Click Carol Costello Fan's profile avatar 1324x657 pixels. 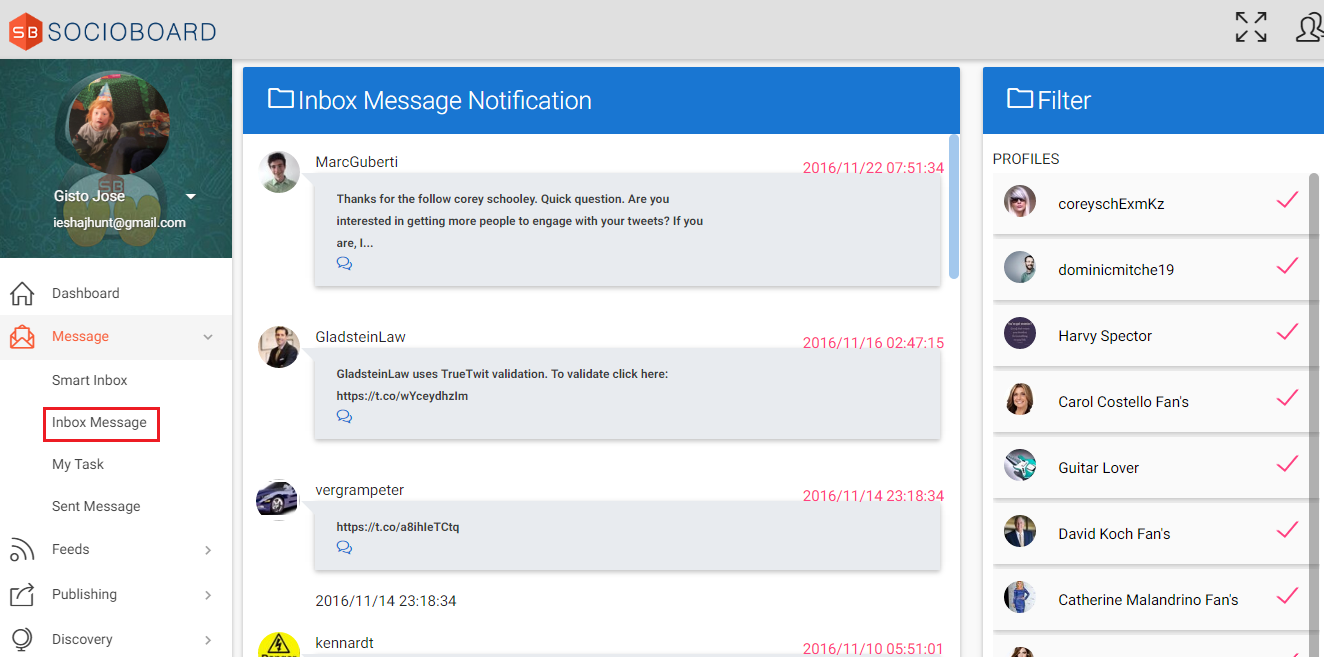1020,399
